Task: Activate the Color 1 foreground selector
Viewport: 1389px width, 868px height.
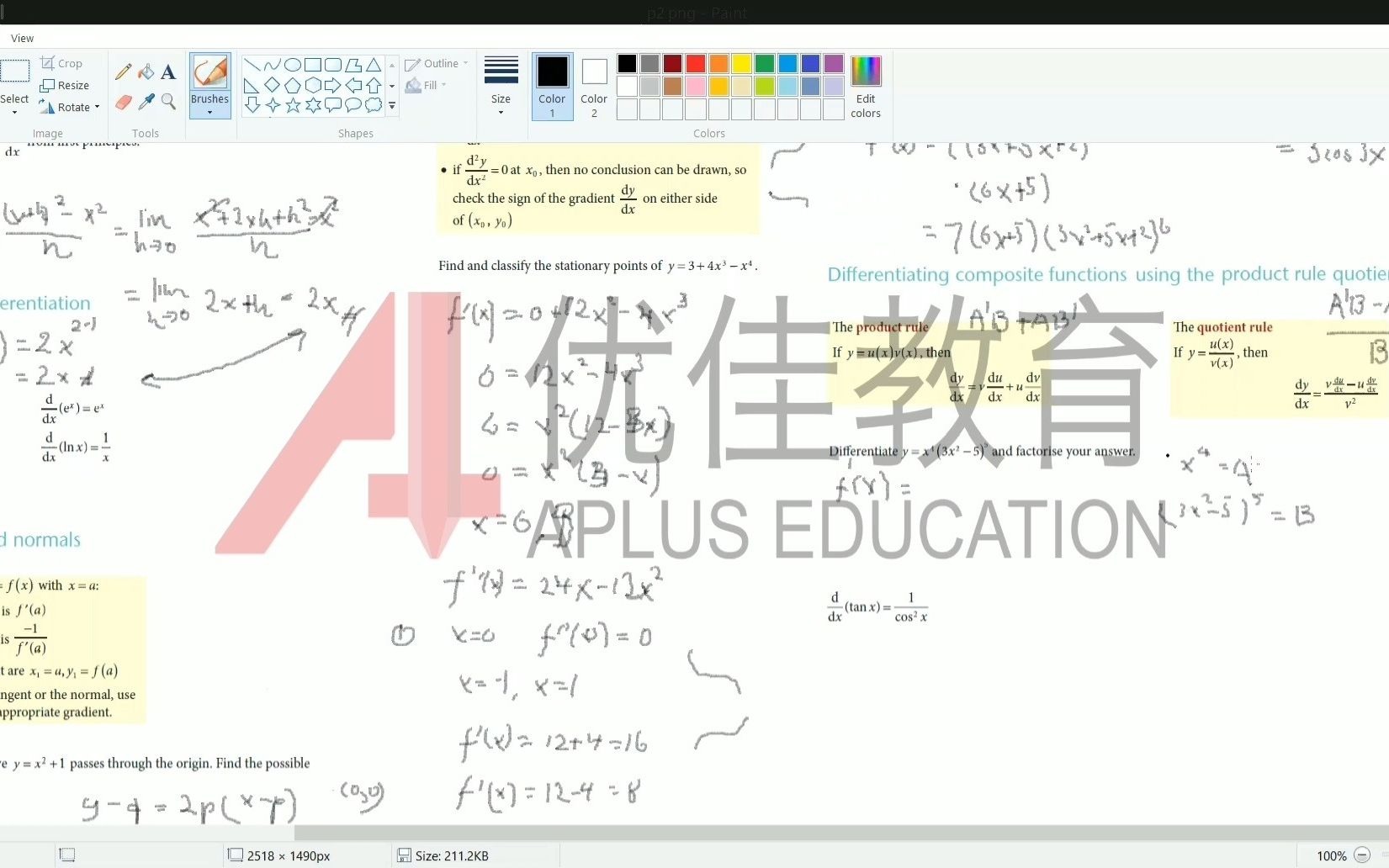Action: 552,87
